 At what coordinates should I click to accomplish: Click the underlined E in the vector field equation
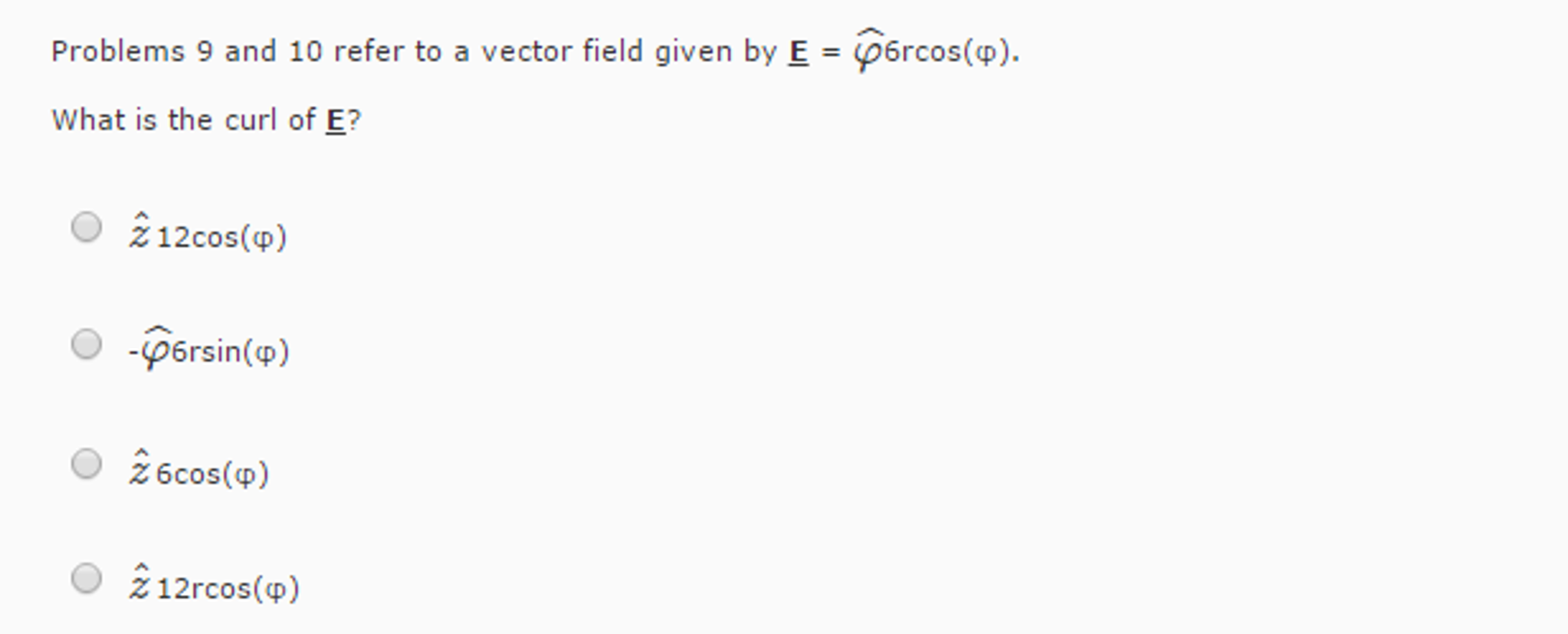[799, 53]
